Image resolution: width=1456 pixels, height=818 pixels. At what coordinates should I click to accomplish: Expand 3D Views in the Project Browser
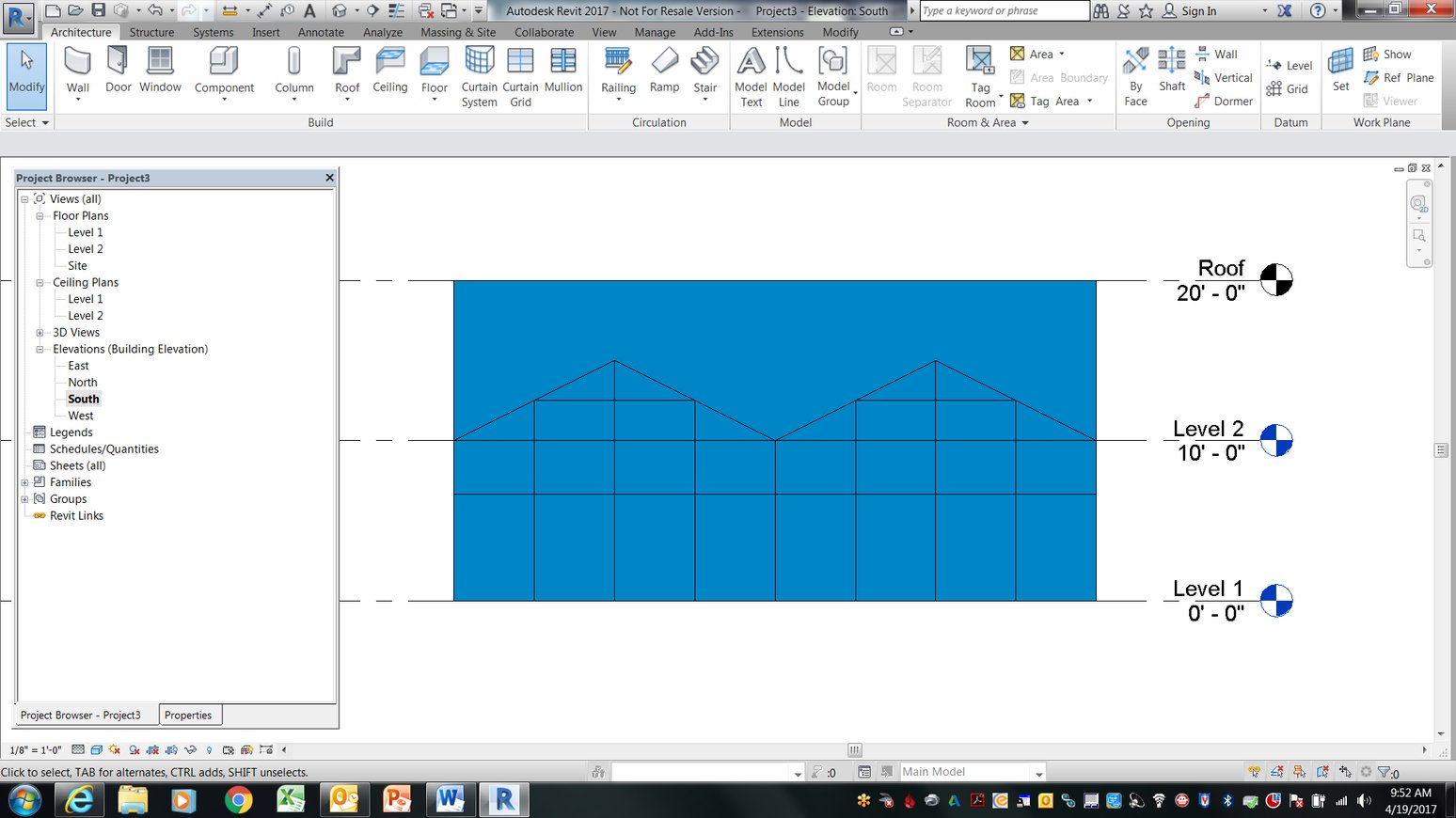point(39,332)
